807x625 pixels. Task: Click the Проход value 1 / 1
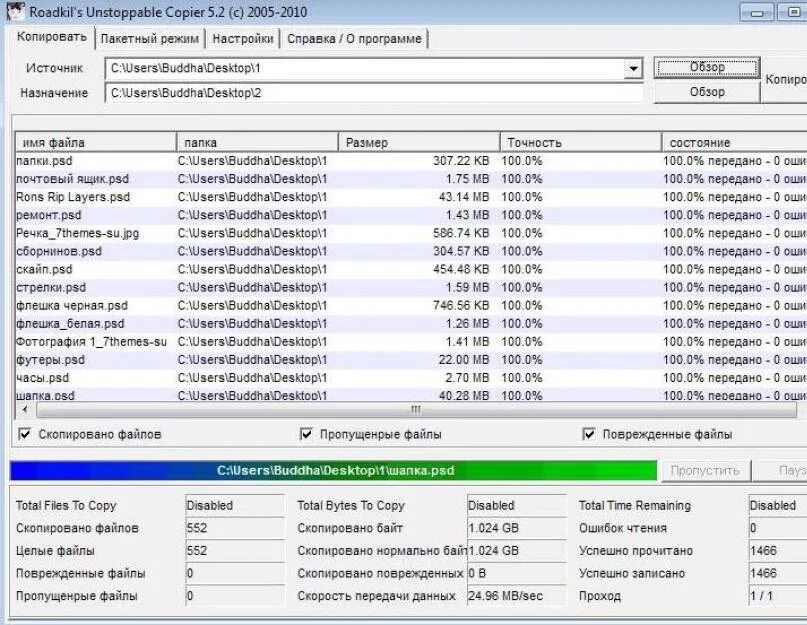click(x=778, y=596)
